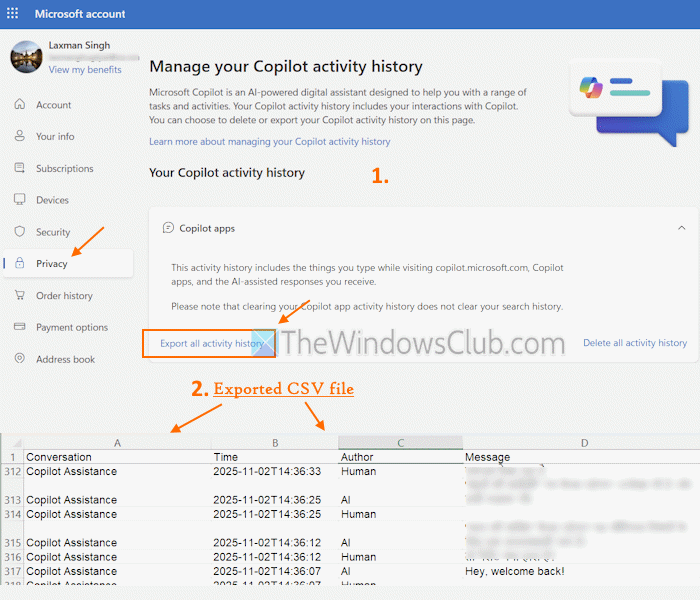Click View my benefits link
Viewport: 700px width, 600px height.
coord(85,70)
